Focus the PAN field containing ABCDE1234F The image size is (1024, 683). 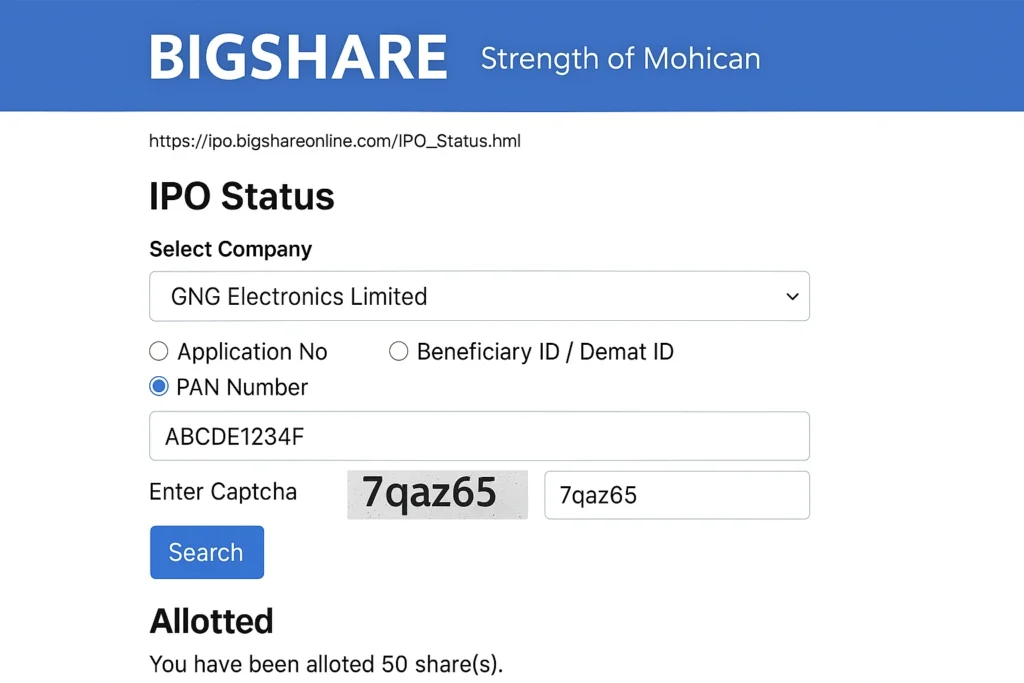pos(479,436)
